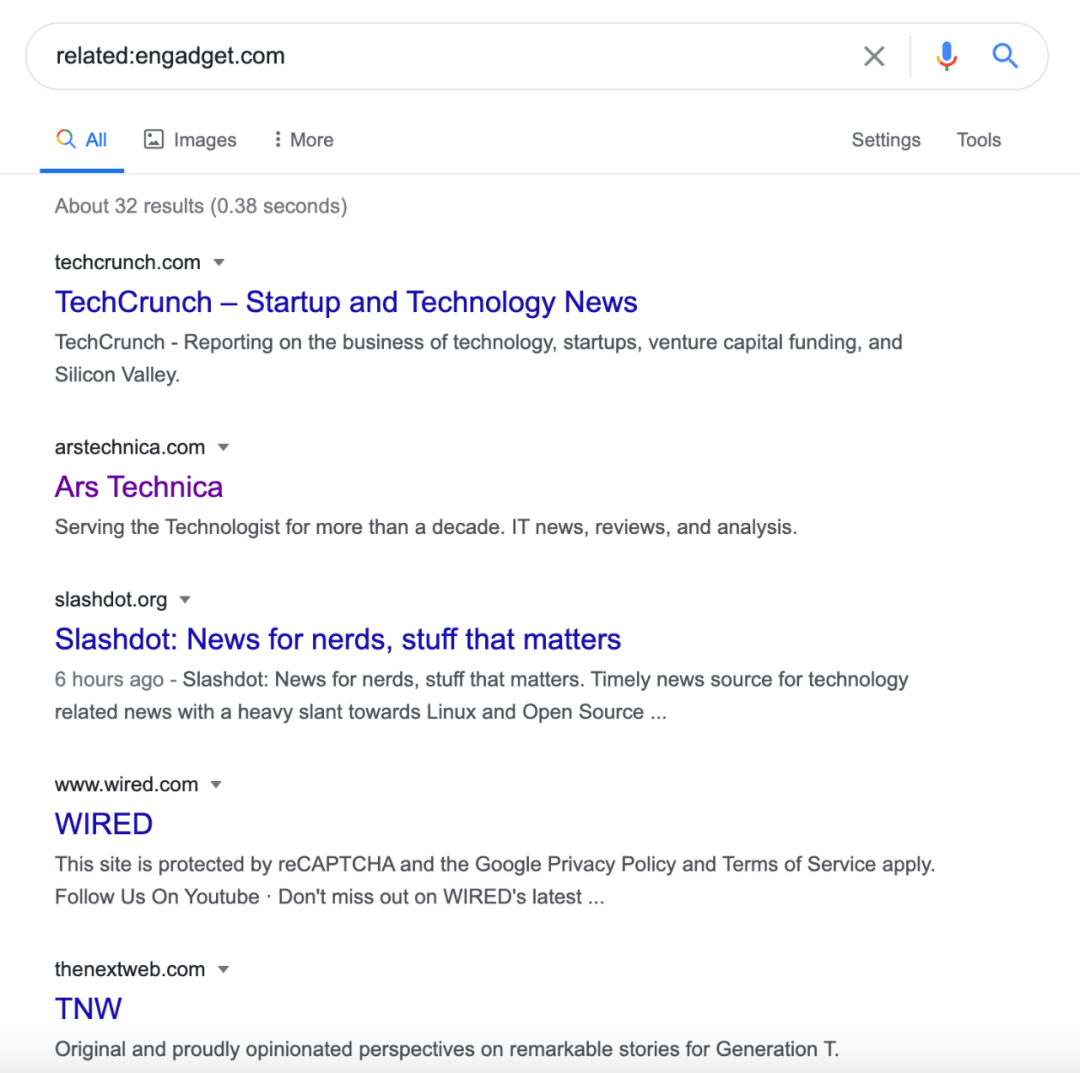Expand the techcrunch.com dropdown arrow
The image size is (1080, 1073).
click(219, 262)
